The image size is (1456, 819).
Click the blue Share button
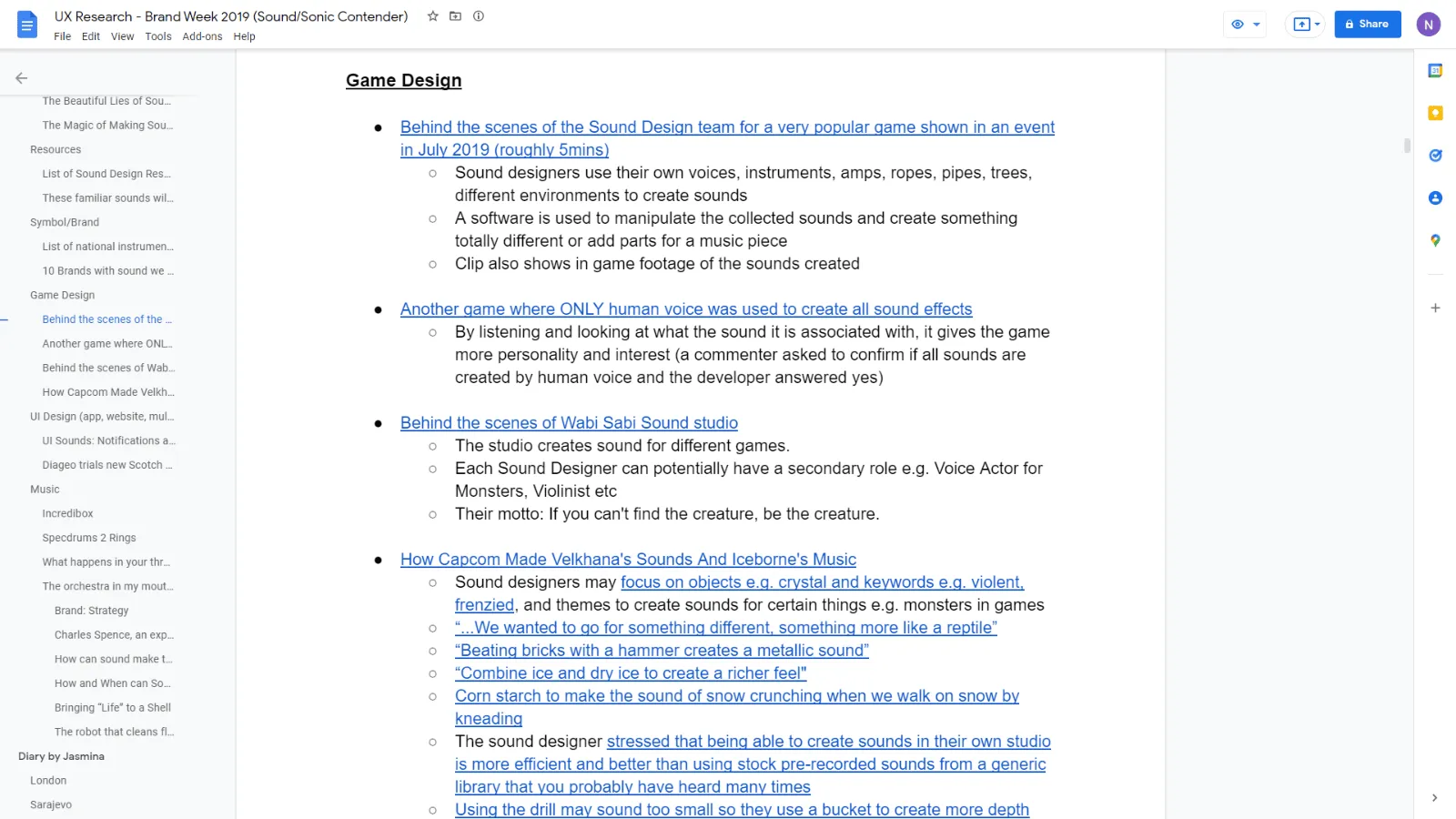click(x=1368, y=25)
